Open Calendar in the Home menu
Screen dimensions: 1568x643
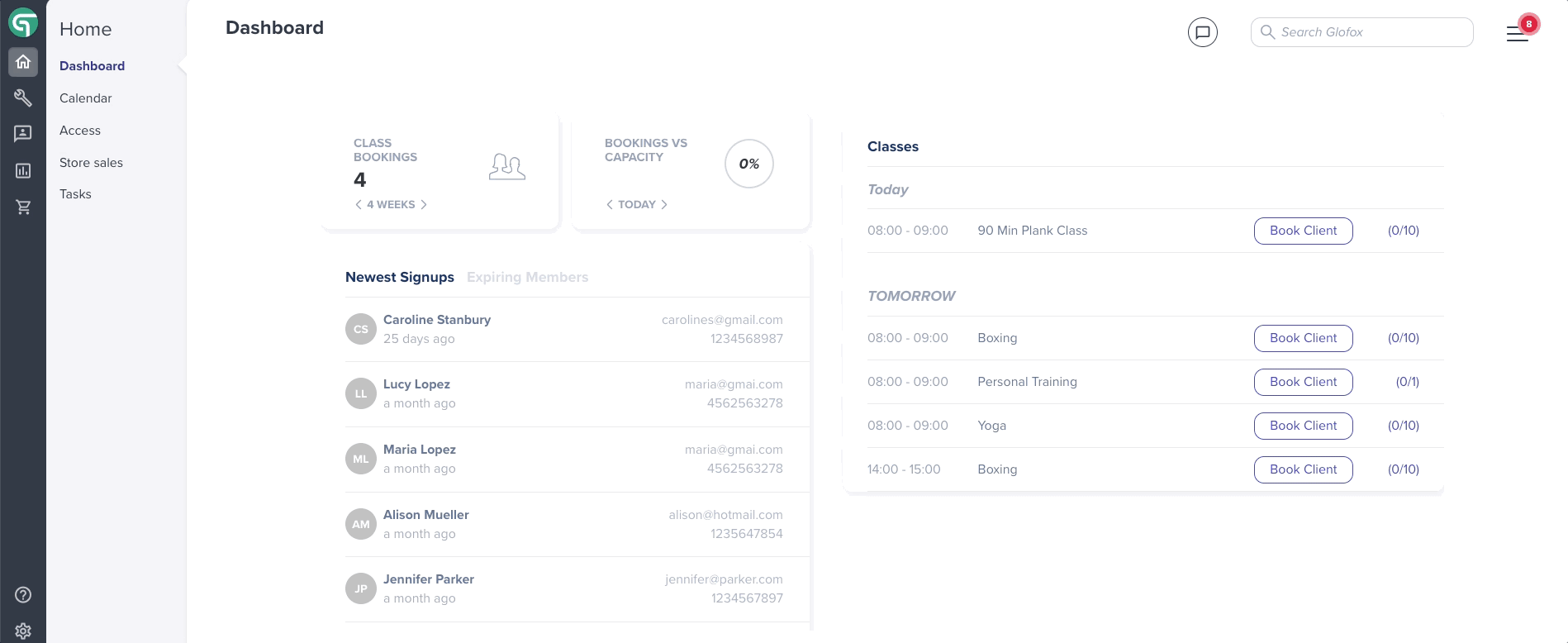pos(86,98)
